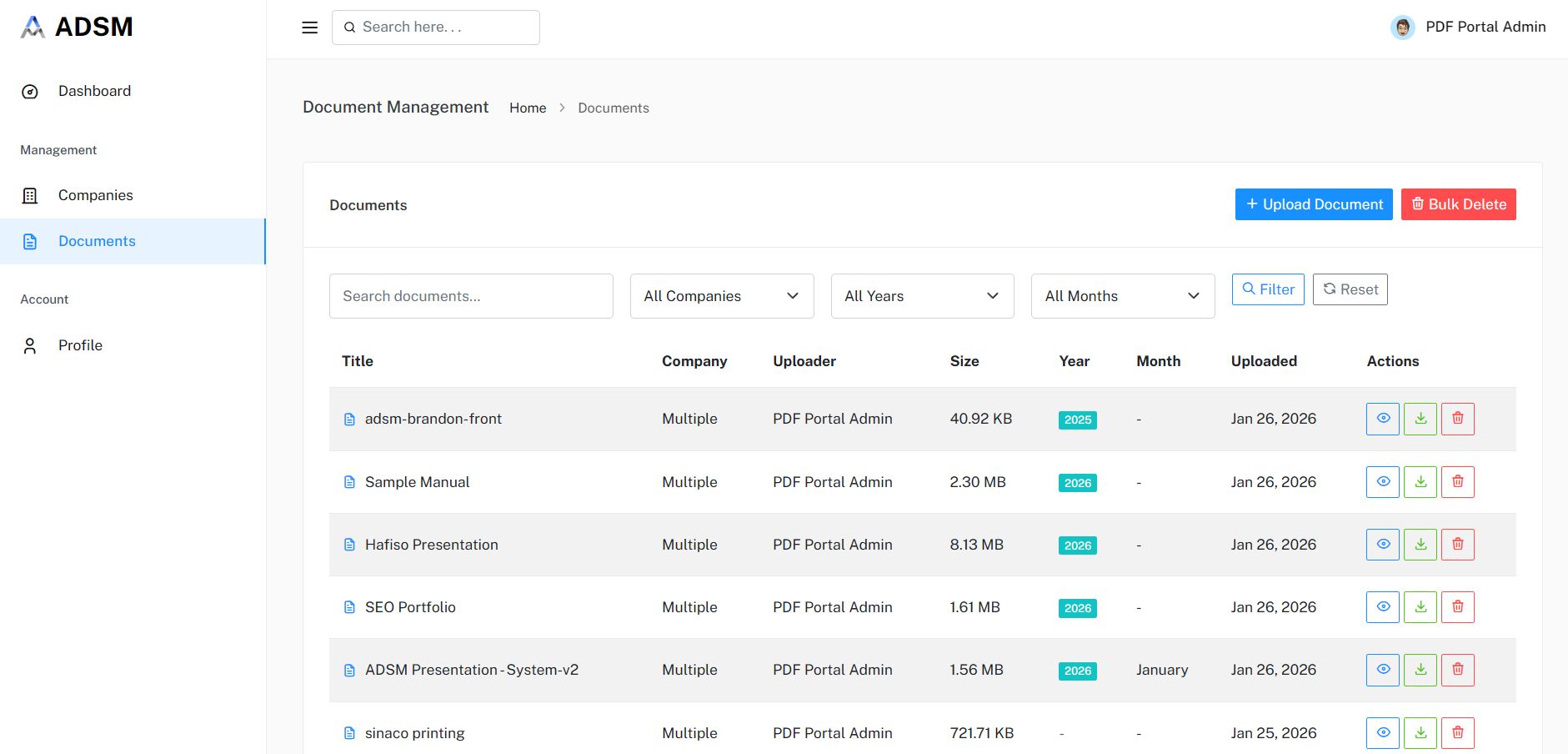This screenshot has width=1568, height=754.
Task: Click the PDF Portal Admin avatar
Action: click(x=1402, y=28)
